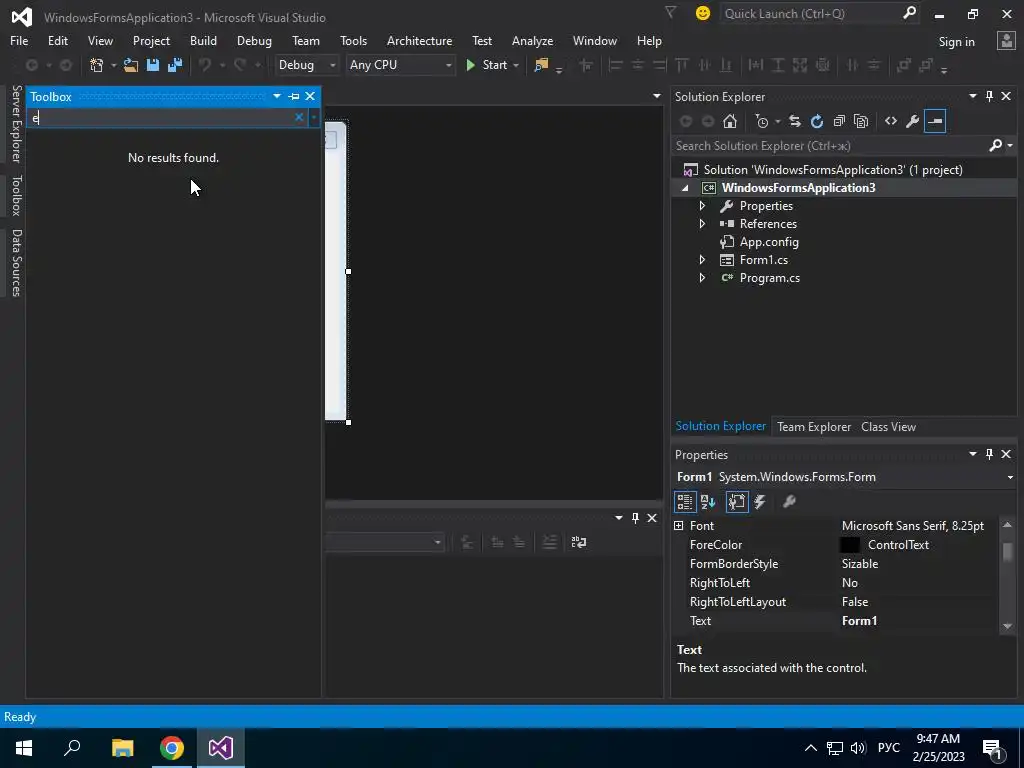Screen dimensions: 1024x768
Task: Click the ForeColor black color swatch
Action: click(x=850, y=545)
